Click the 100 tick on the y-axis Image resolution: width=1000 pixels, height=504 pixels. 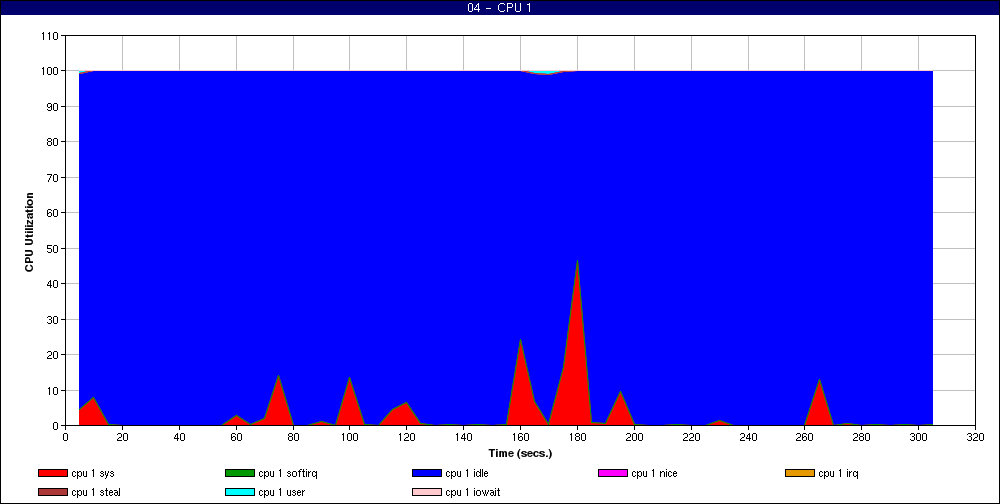49,71
